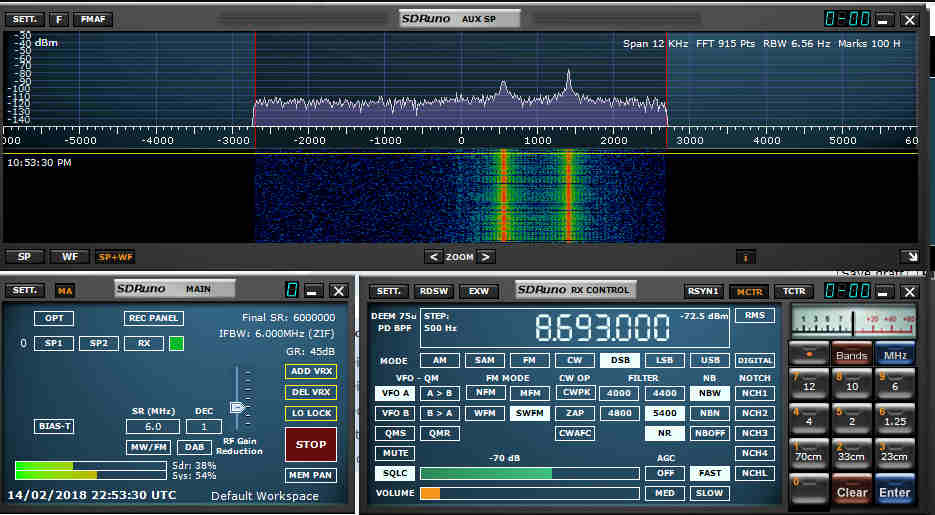Click the green indicator next to RX
This screenshot has width=935, height=515.
(177, 343)
